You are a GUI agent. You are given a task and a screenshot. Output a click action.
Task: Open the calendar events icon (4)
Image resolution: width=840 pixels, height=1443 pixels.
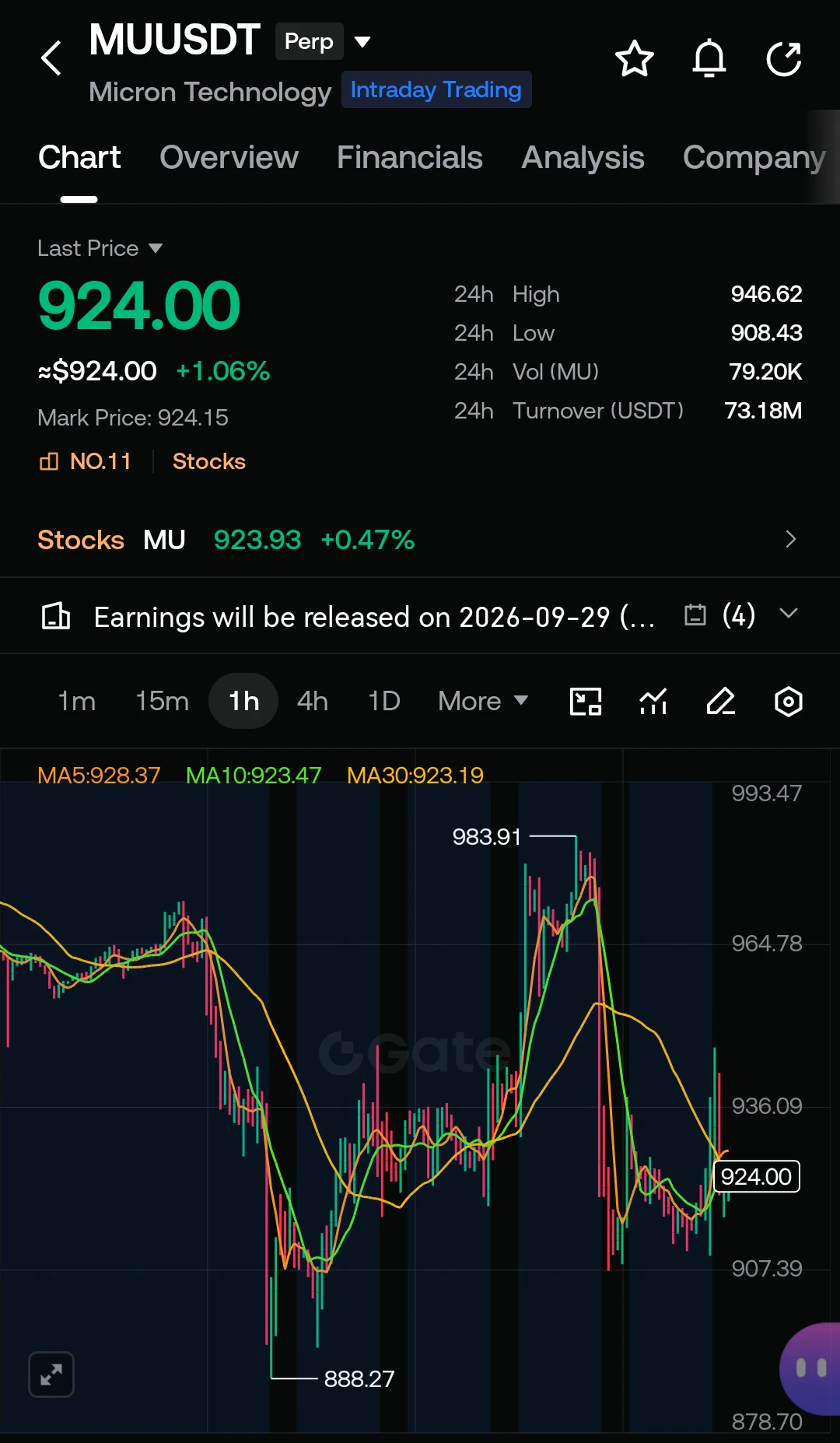tap(695, 615)
